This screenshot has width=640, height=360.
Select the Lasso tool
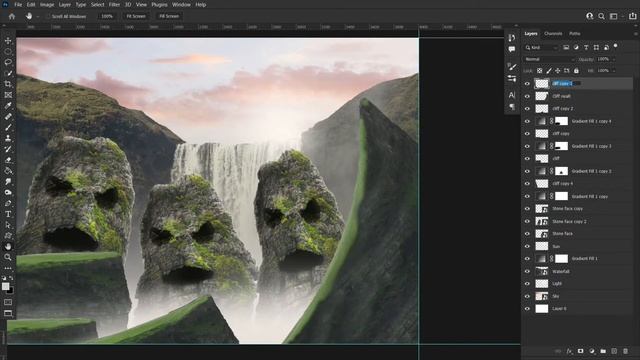(8, 62)
